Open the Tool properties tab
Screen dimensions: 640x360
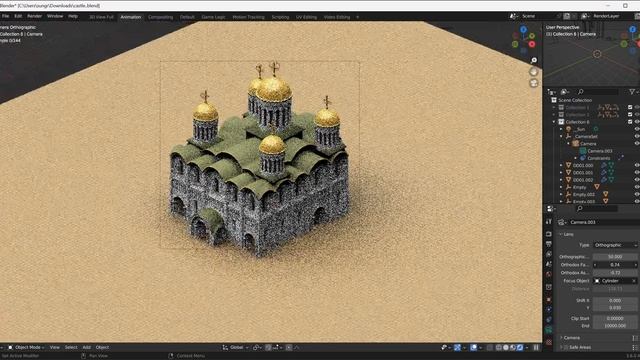pyautogui.click(x=549, y=222)
